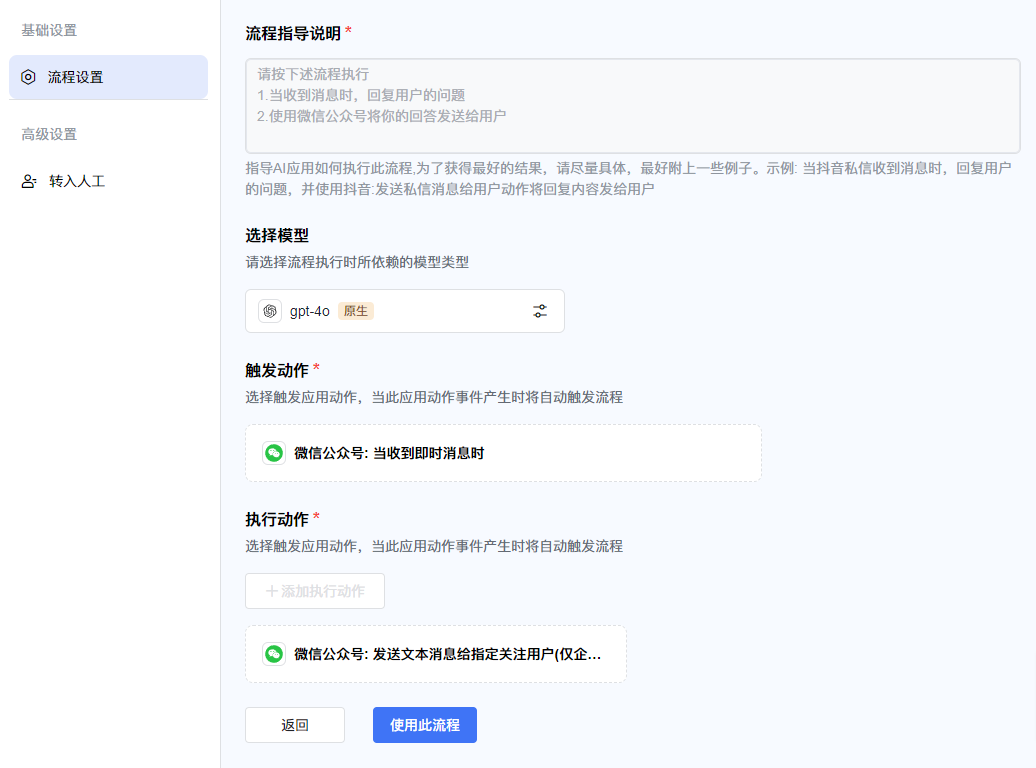
Task: Click the OpenAI logo in model selector
Action: [x=270, y=311]
